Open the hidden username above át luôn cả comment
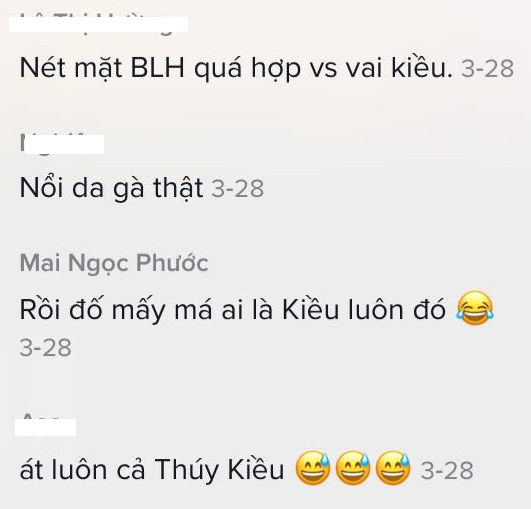 pos(45,426)
